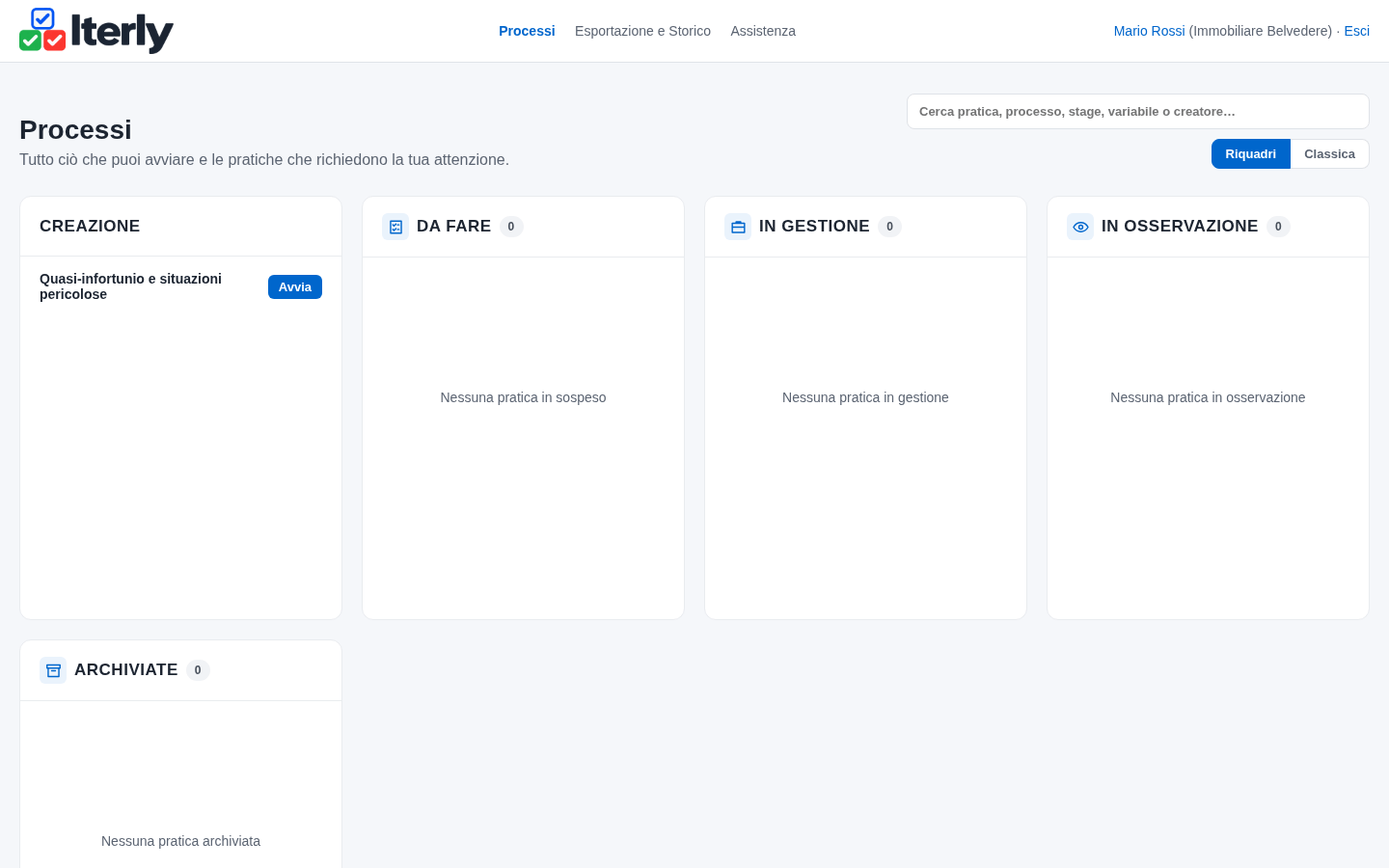Click the Iterly logo
Image resolution: width=1389 pixels, height=868 pixels.
[96, 31]
